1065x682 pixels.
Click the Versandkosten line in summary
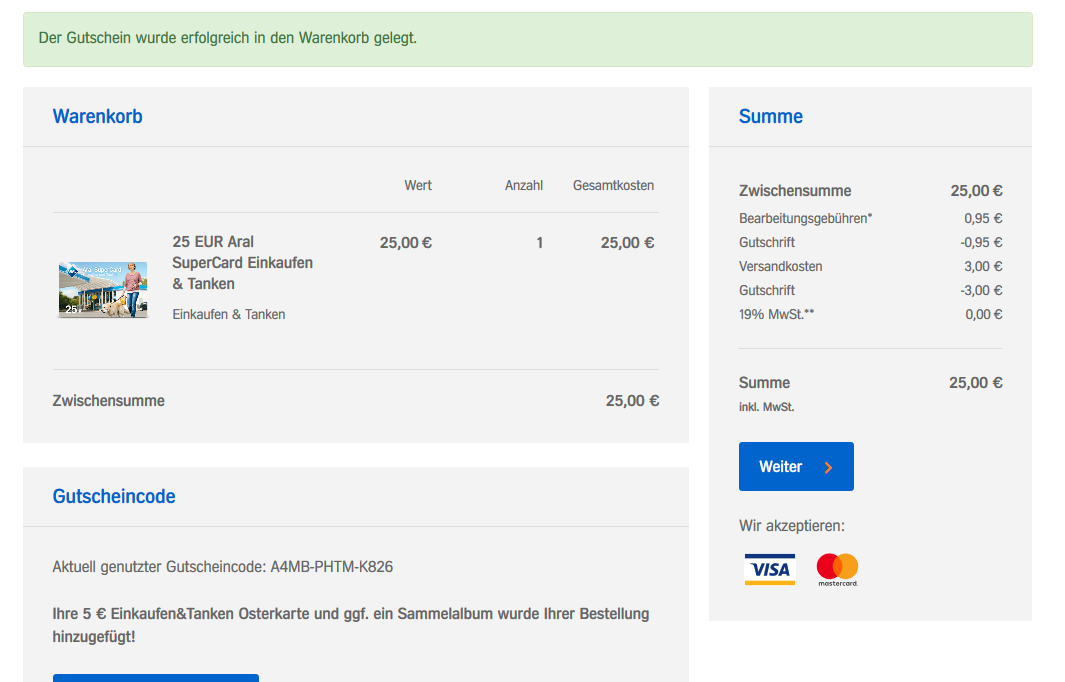tap(781, 266)
